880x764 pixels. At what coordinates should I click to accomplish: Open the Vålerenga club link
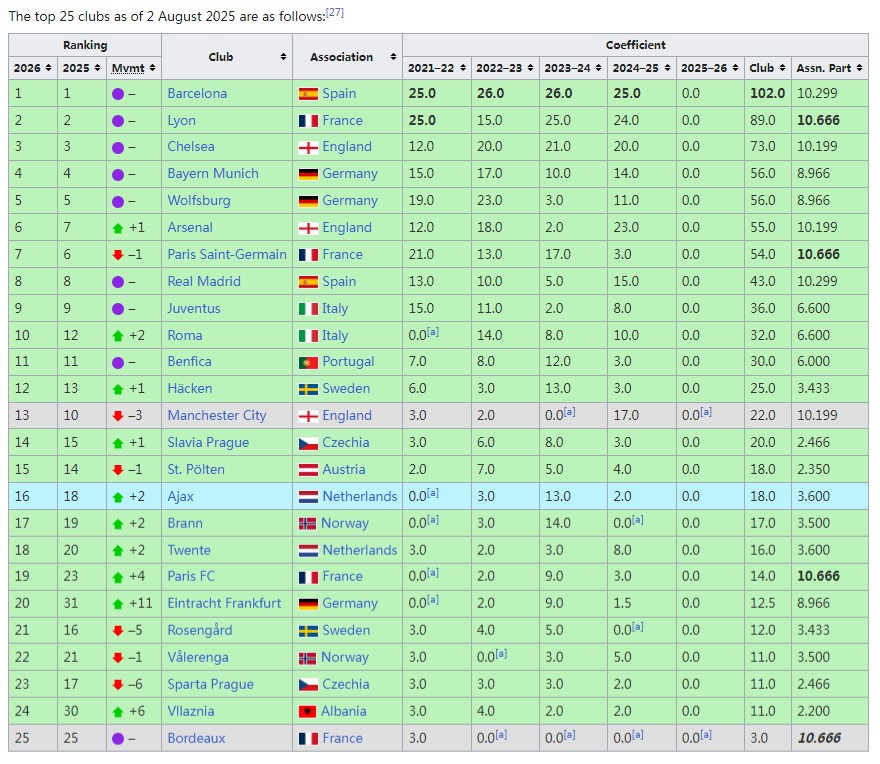(x=198, y=657)
